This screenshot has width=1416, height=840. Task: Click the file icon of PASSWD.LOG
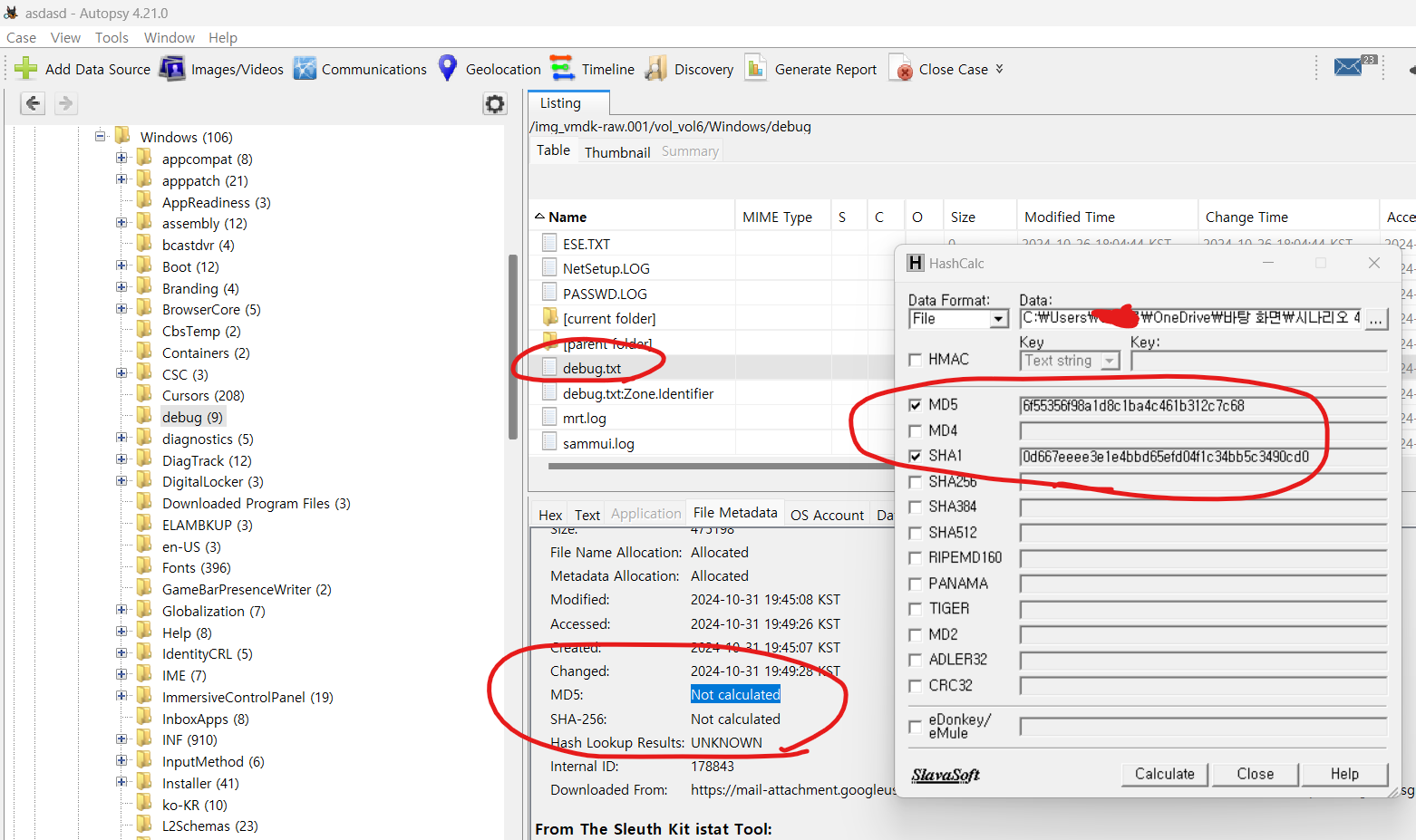(549, 293)
